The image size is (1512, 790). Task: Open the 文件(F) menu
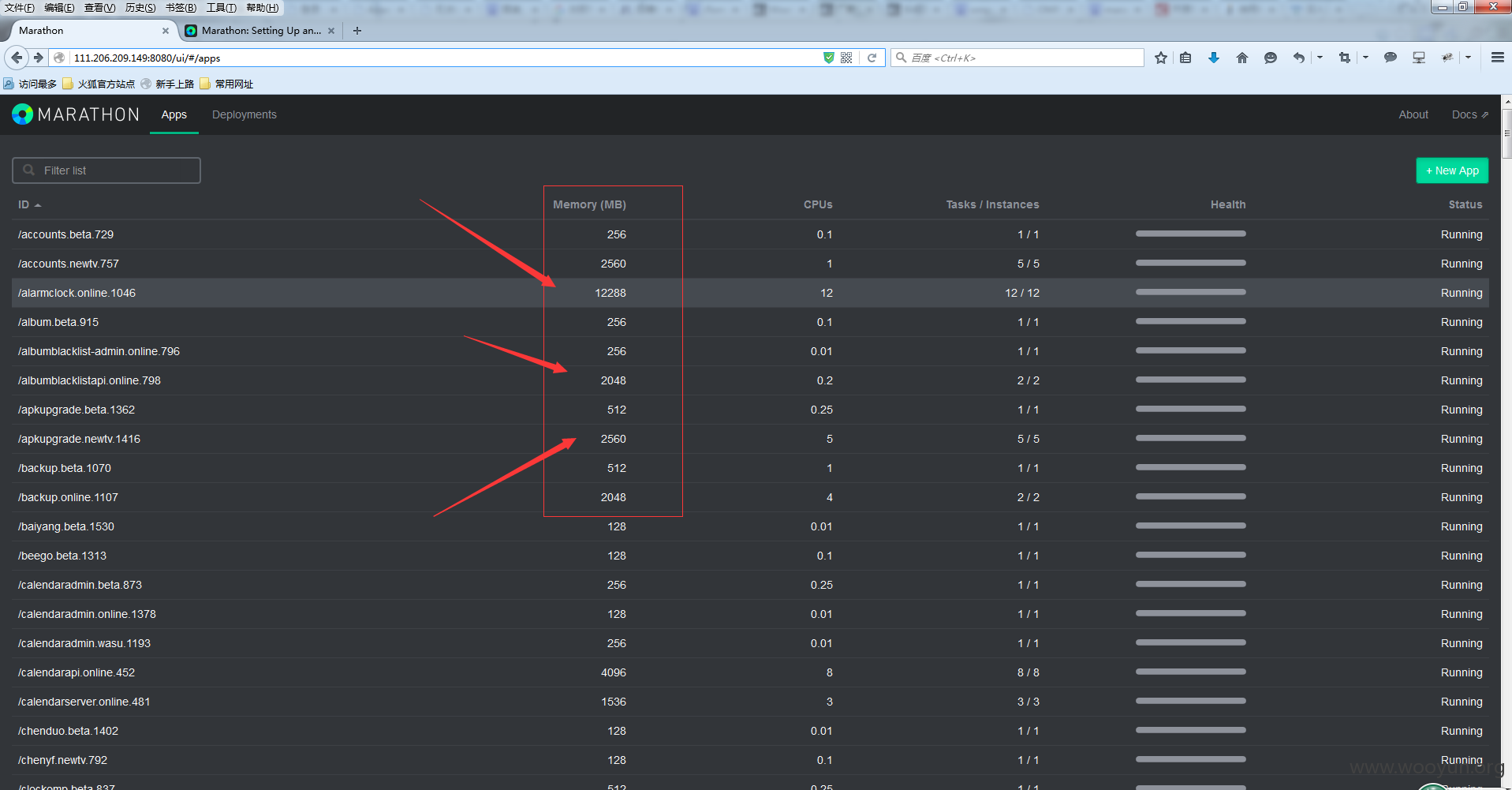20,7
